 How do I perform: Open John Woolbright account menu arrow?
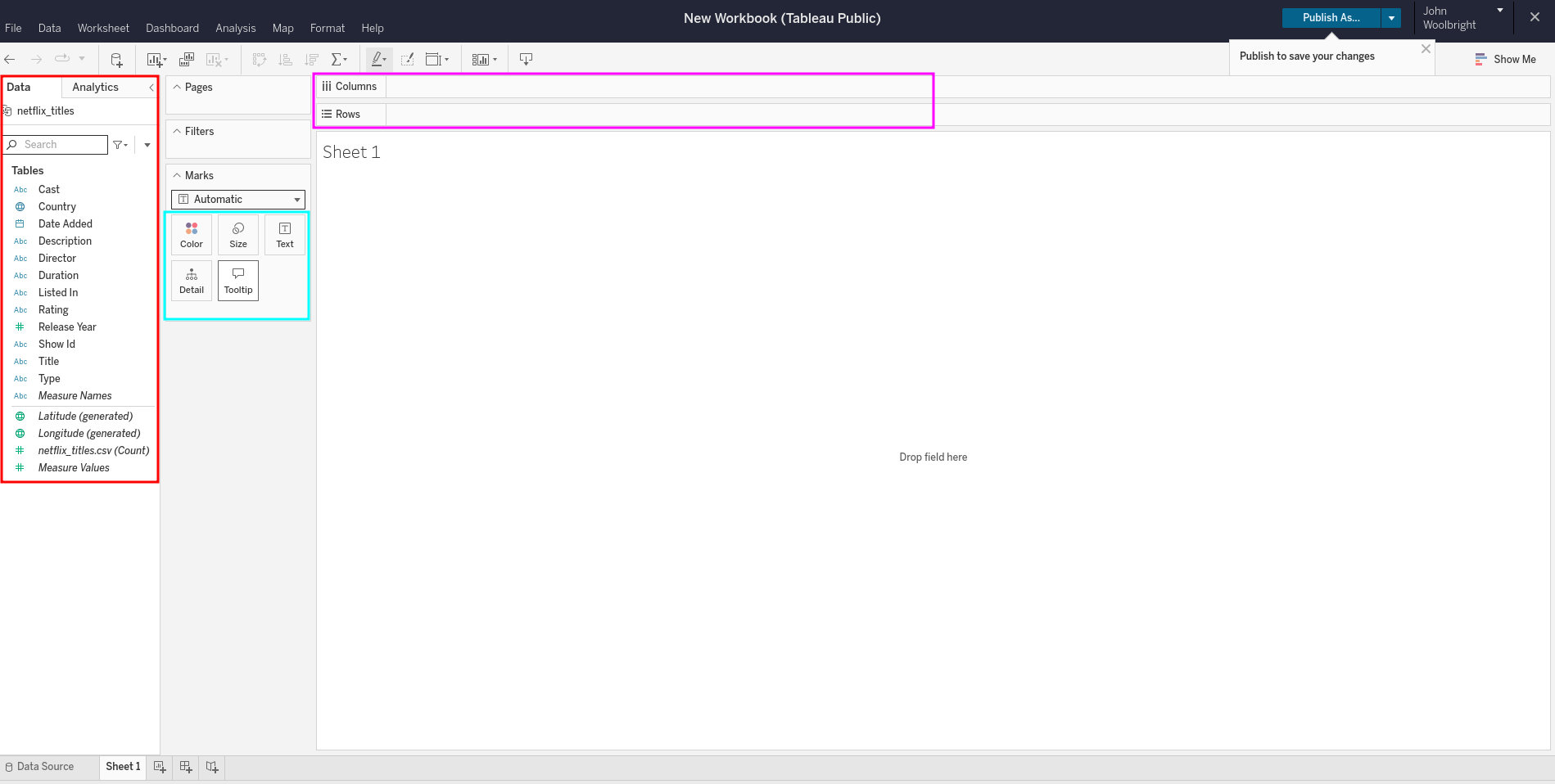pyautogui.click(x=1500, y=11)
